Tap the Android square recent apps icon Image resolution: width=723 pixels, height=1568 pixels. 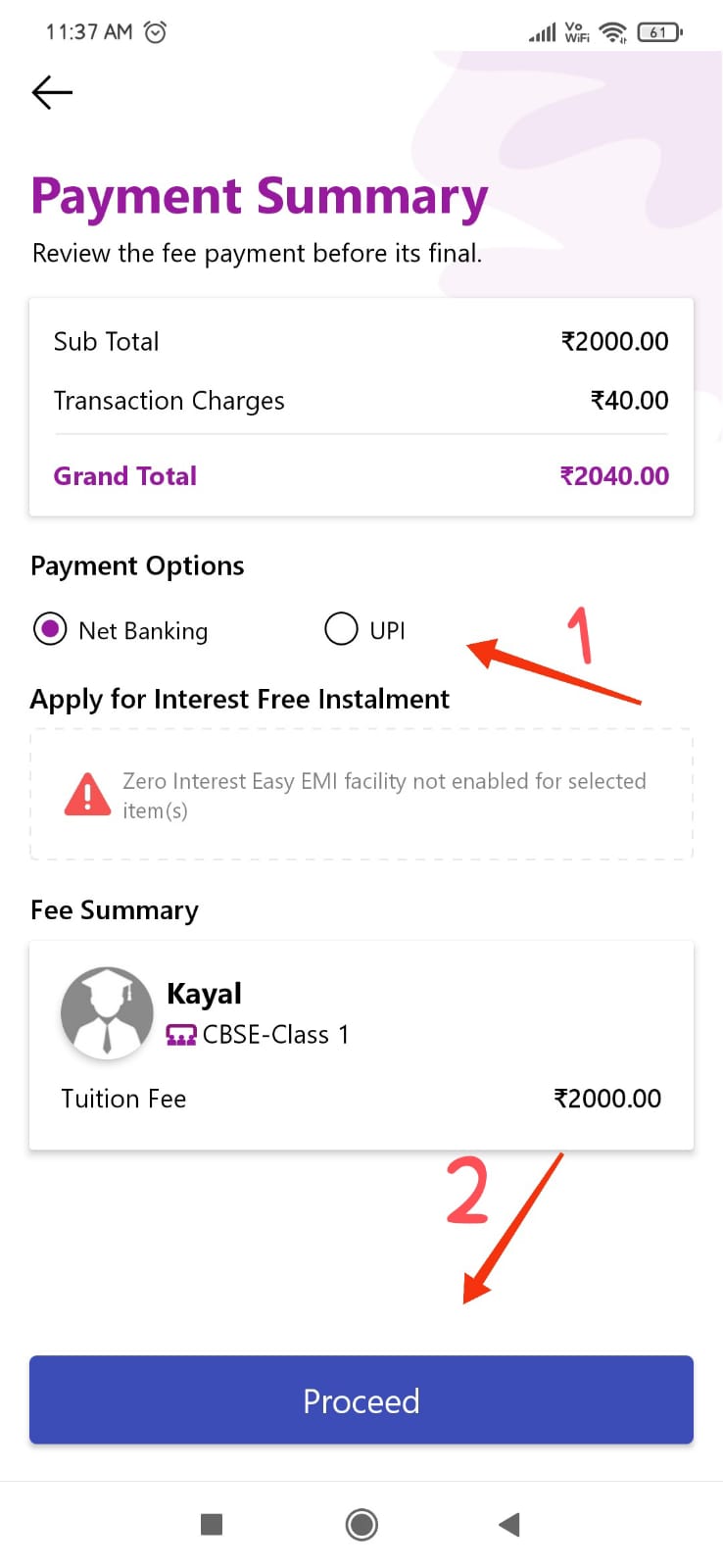coord(212,1524)
